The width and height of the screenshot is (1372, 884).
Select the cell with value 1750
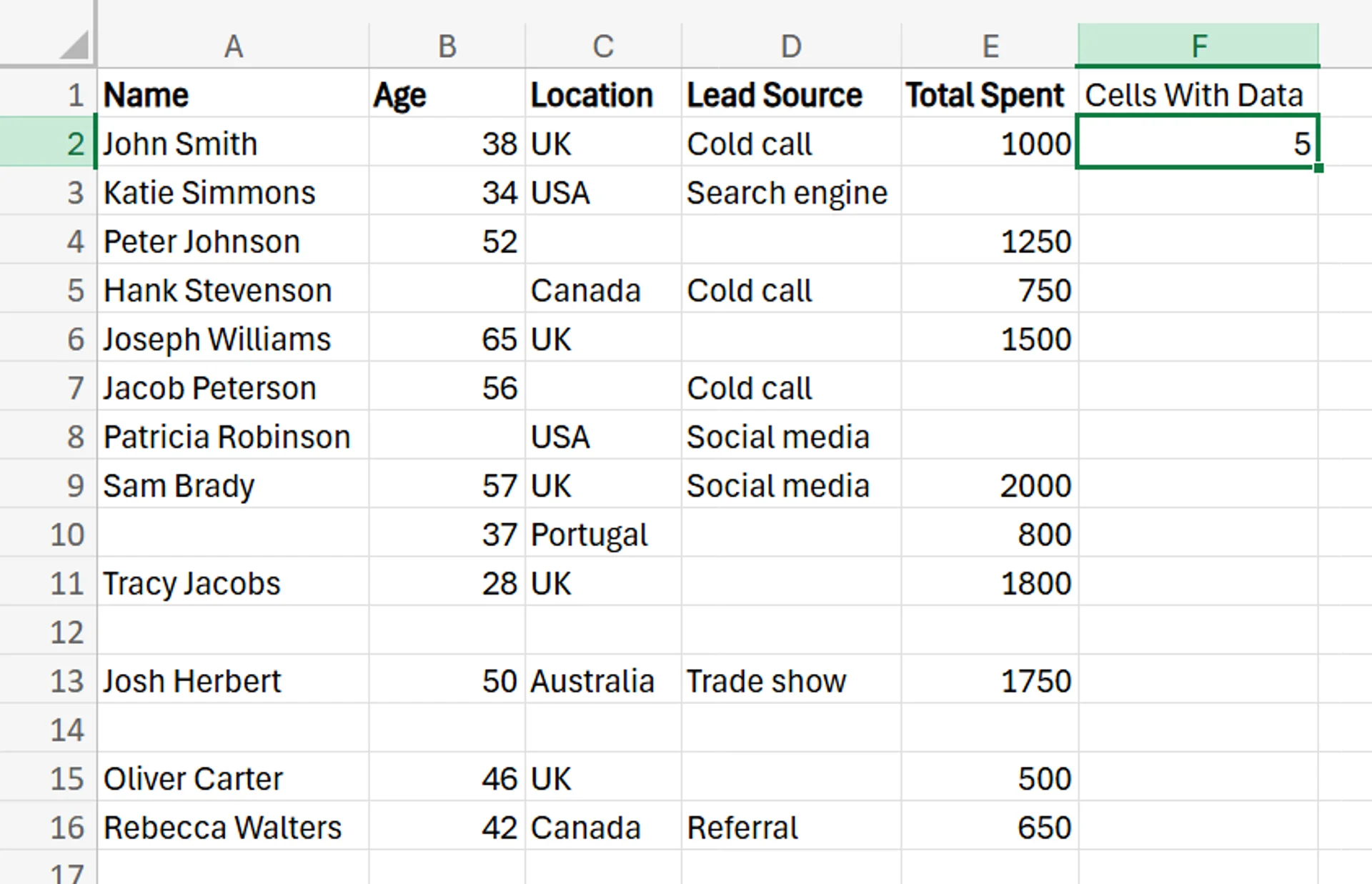(990, 680)
